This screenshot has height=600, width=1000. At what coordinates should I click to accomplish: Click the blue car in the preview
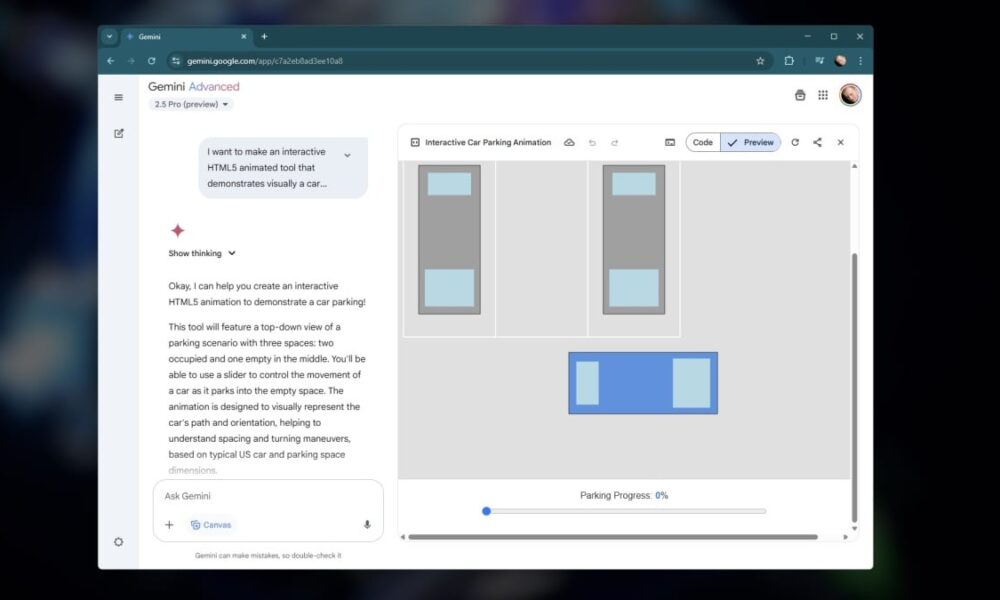(643, 383)
